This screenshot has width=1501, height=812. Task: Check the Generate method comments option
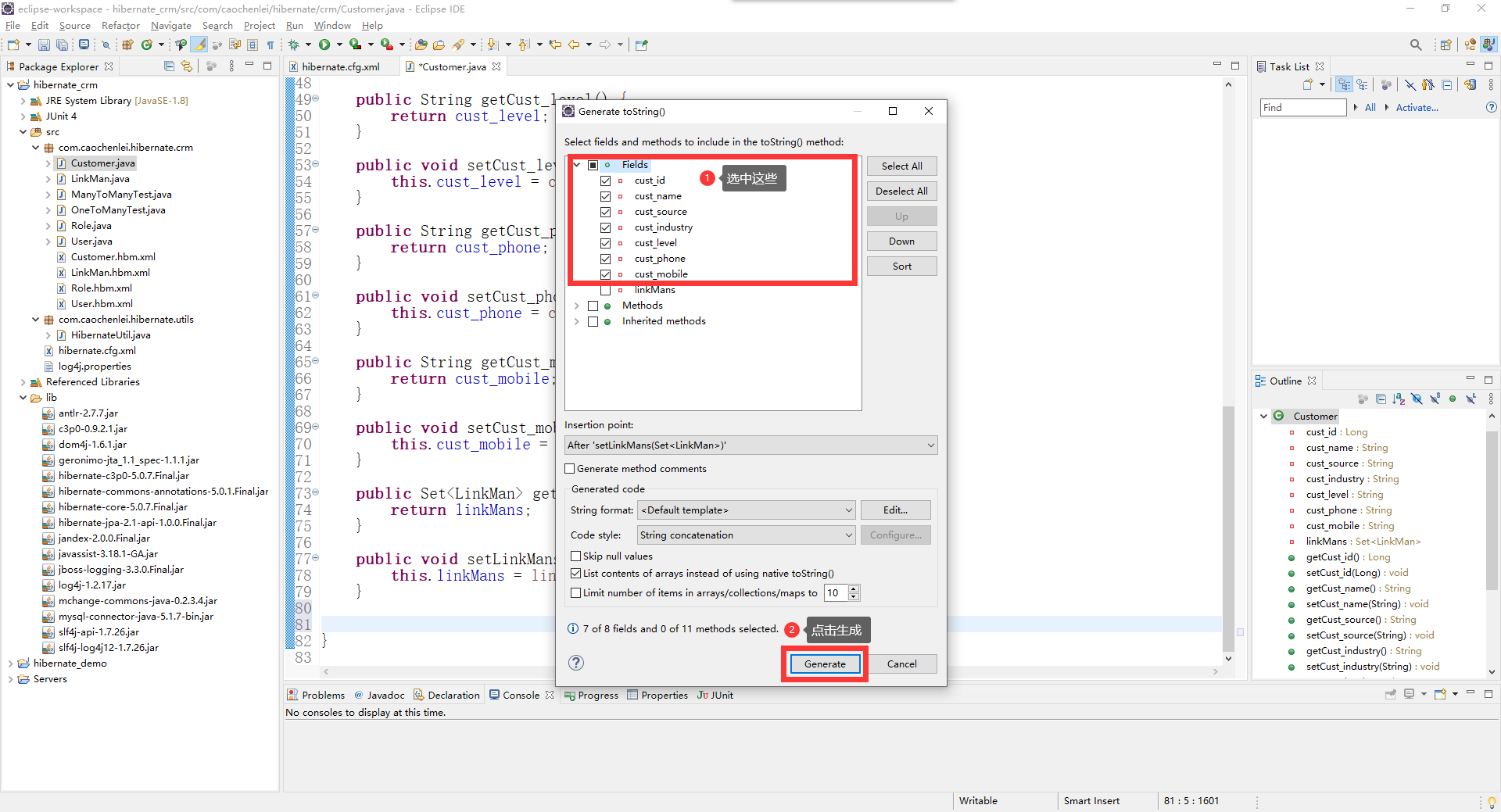tap(570, 468)
